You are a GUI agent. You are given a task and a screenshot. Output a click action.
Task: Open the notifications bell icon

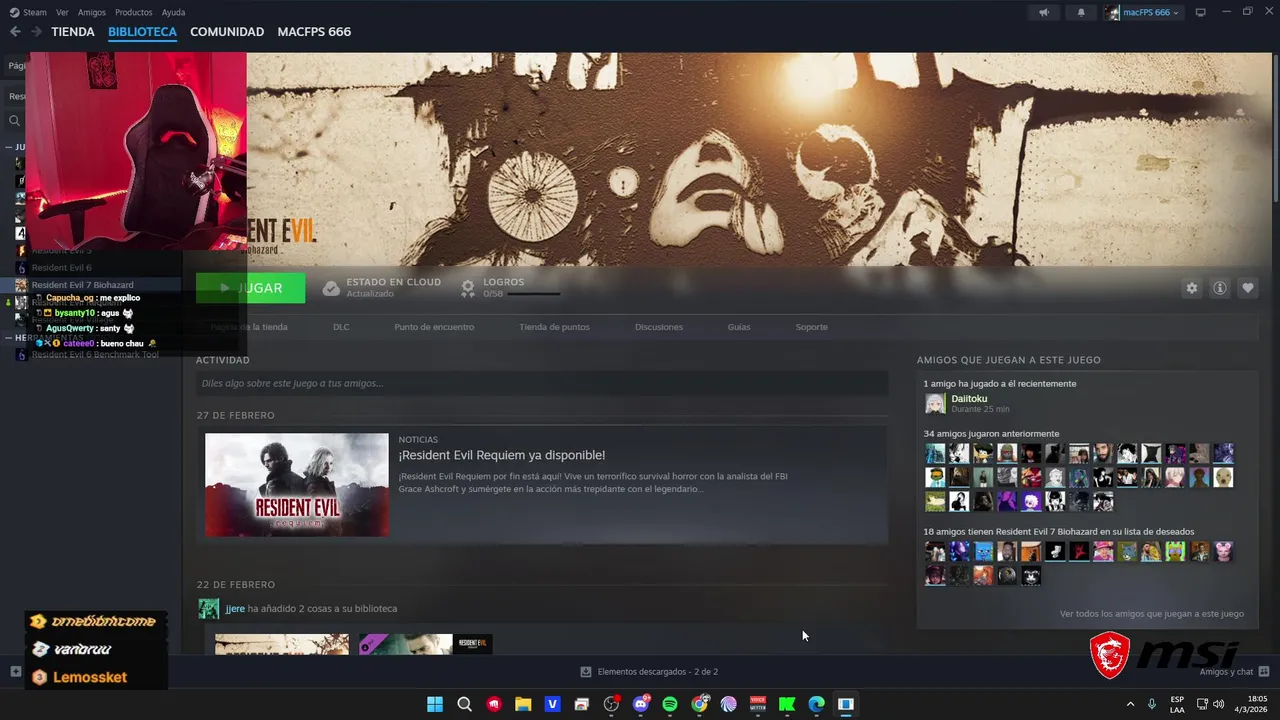point(1081,12)
